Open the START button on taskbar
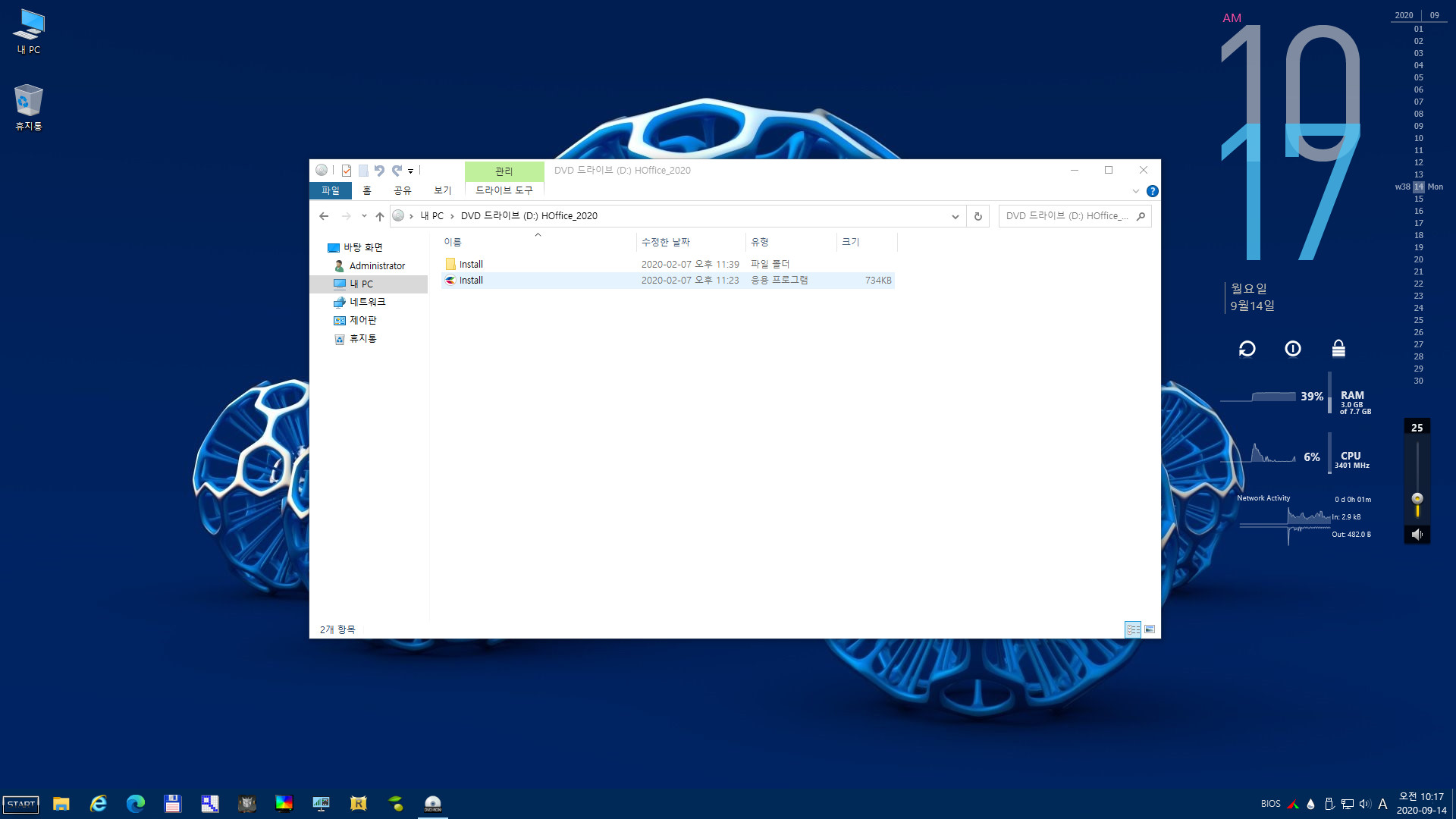Image resolution: width=1456 pixels, height=819 pixels. click(21, 804)
